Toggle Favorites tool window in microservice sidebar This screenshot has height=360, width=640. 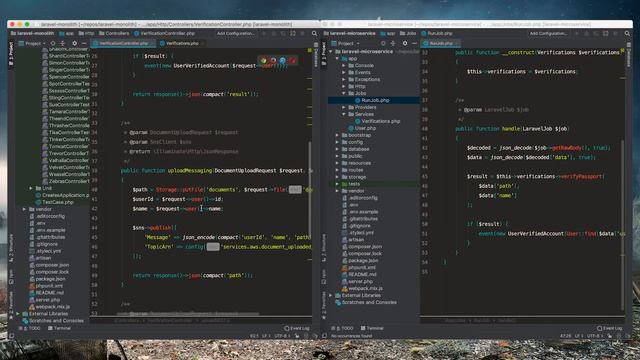click(324, 305)
